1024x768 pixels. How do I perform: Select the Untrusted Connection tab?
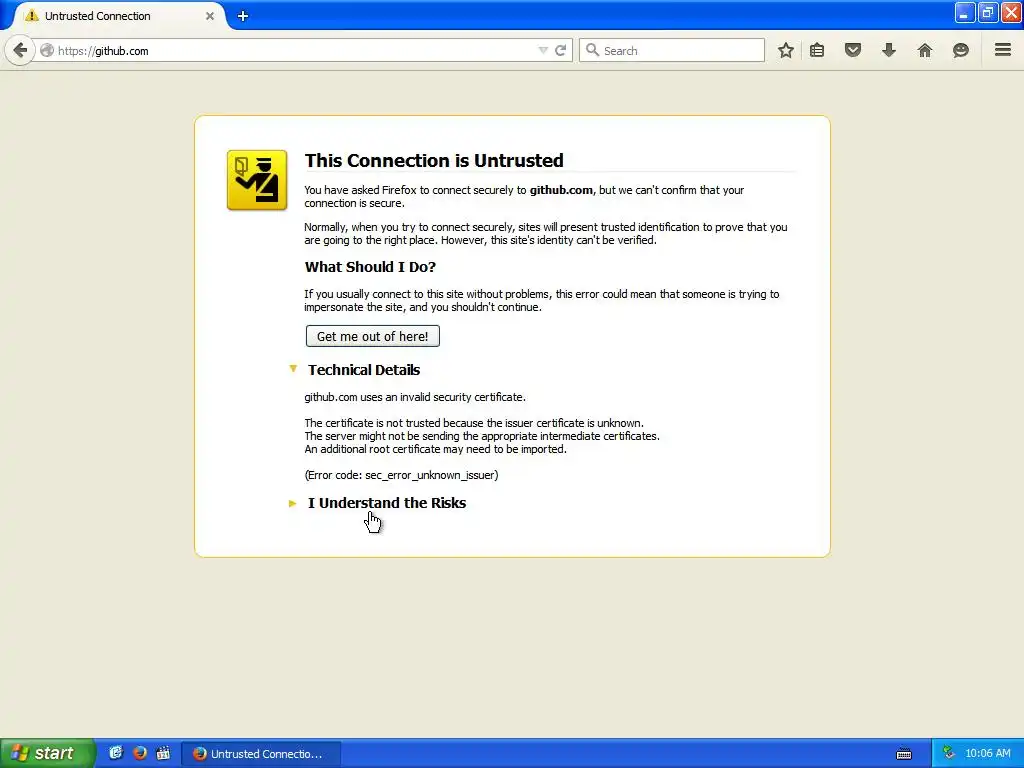(118, 16)
